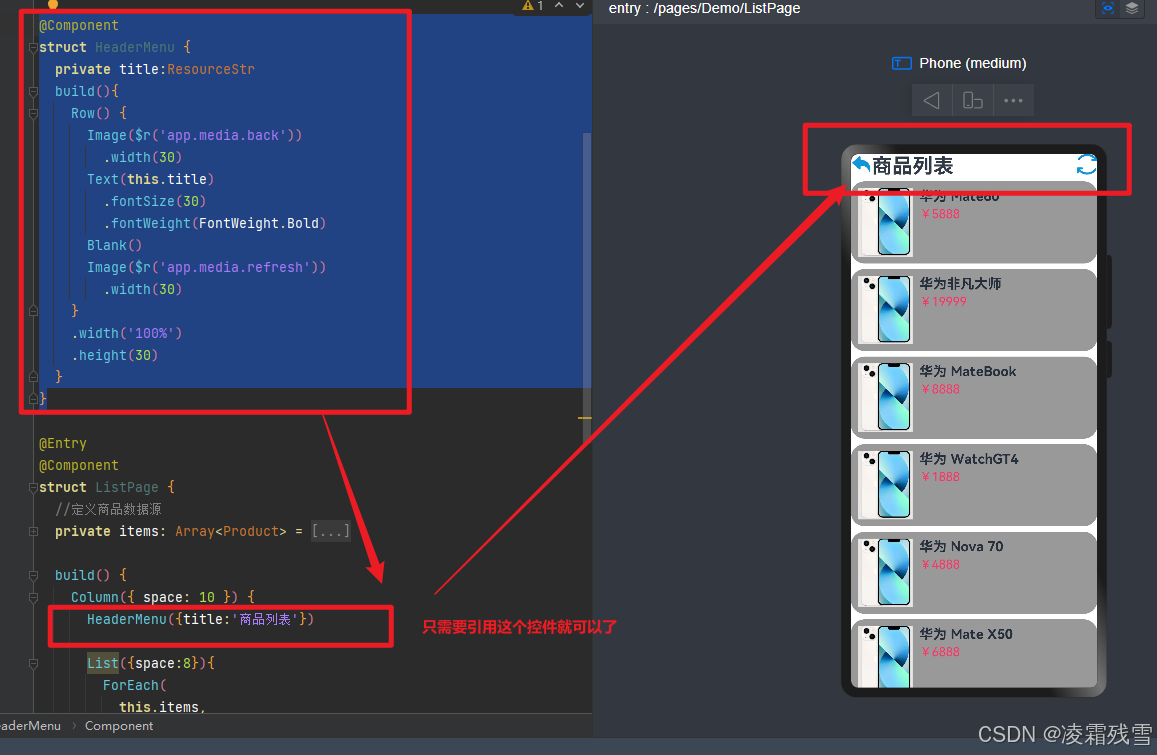Click the 华为非凡大师 phone thumbnail image
Screen dimensions: 1157x755
(887, 310)
